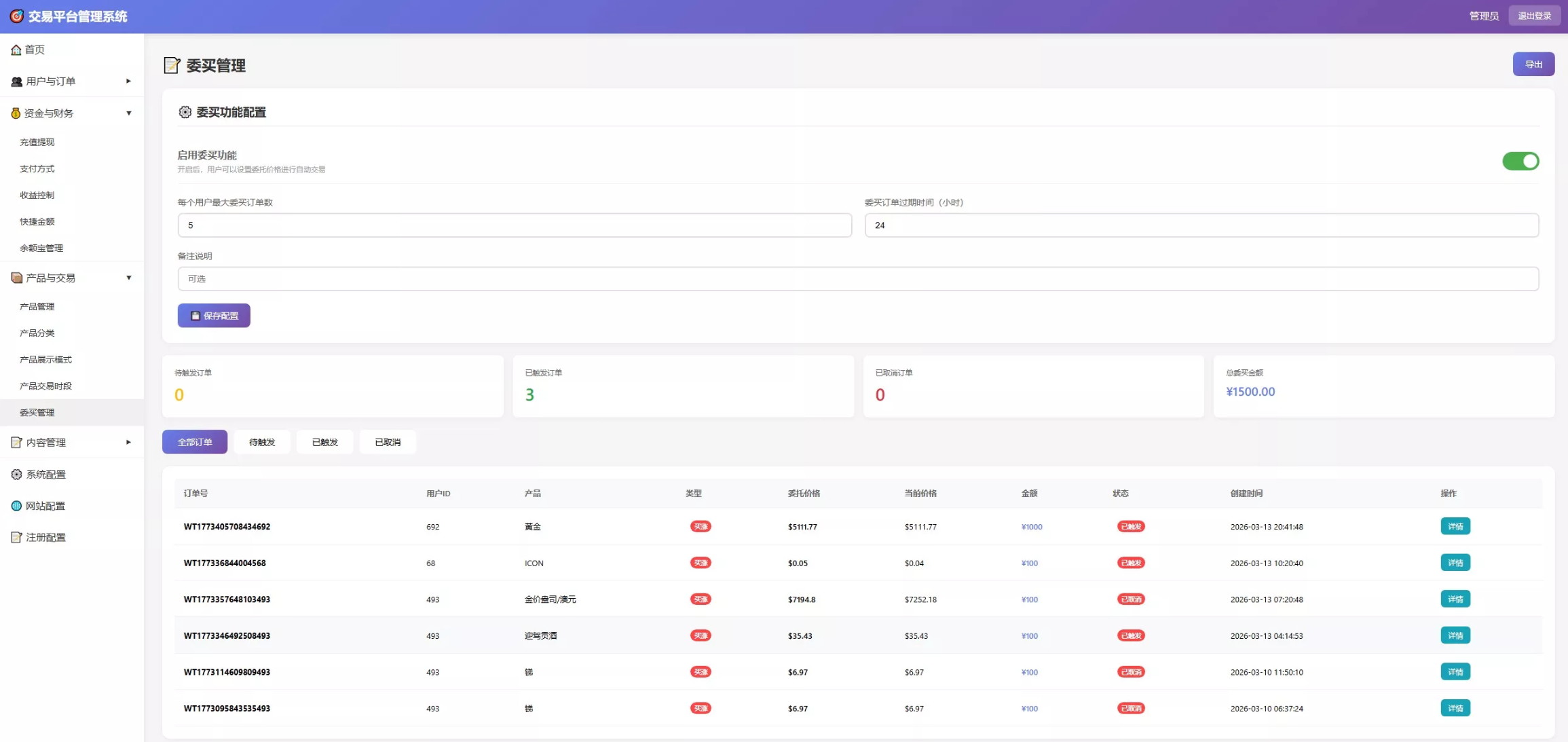This screenshot has height=742, width=1568.
Task: Click the 导出 export button
Action: [x=1533, y=64]
